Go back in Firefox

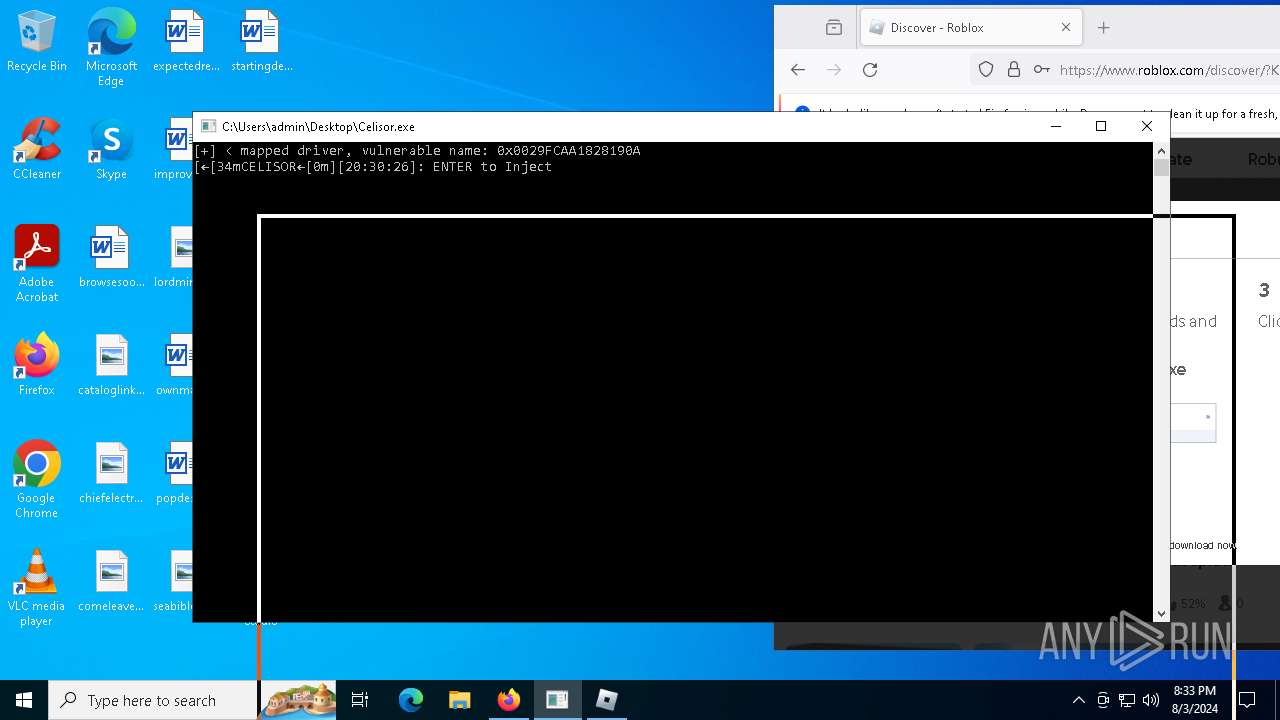click(x=797, y=69)
